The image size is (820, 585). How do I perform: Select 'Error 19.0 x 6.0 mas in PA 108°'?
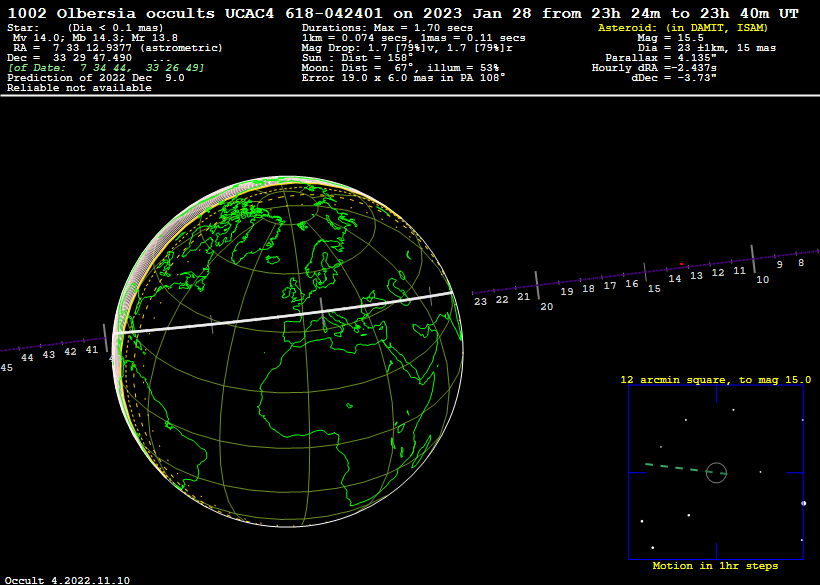pos(404,78)
